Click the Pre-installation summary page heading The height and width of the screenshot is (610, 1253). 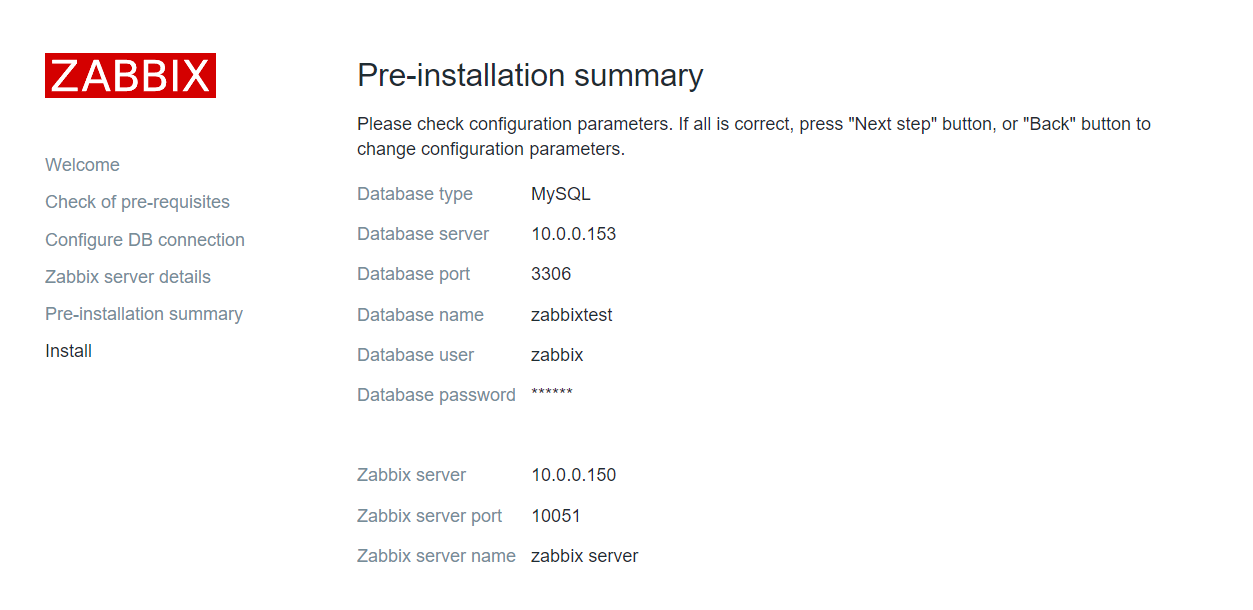(530, 76)
